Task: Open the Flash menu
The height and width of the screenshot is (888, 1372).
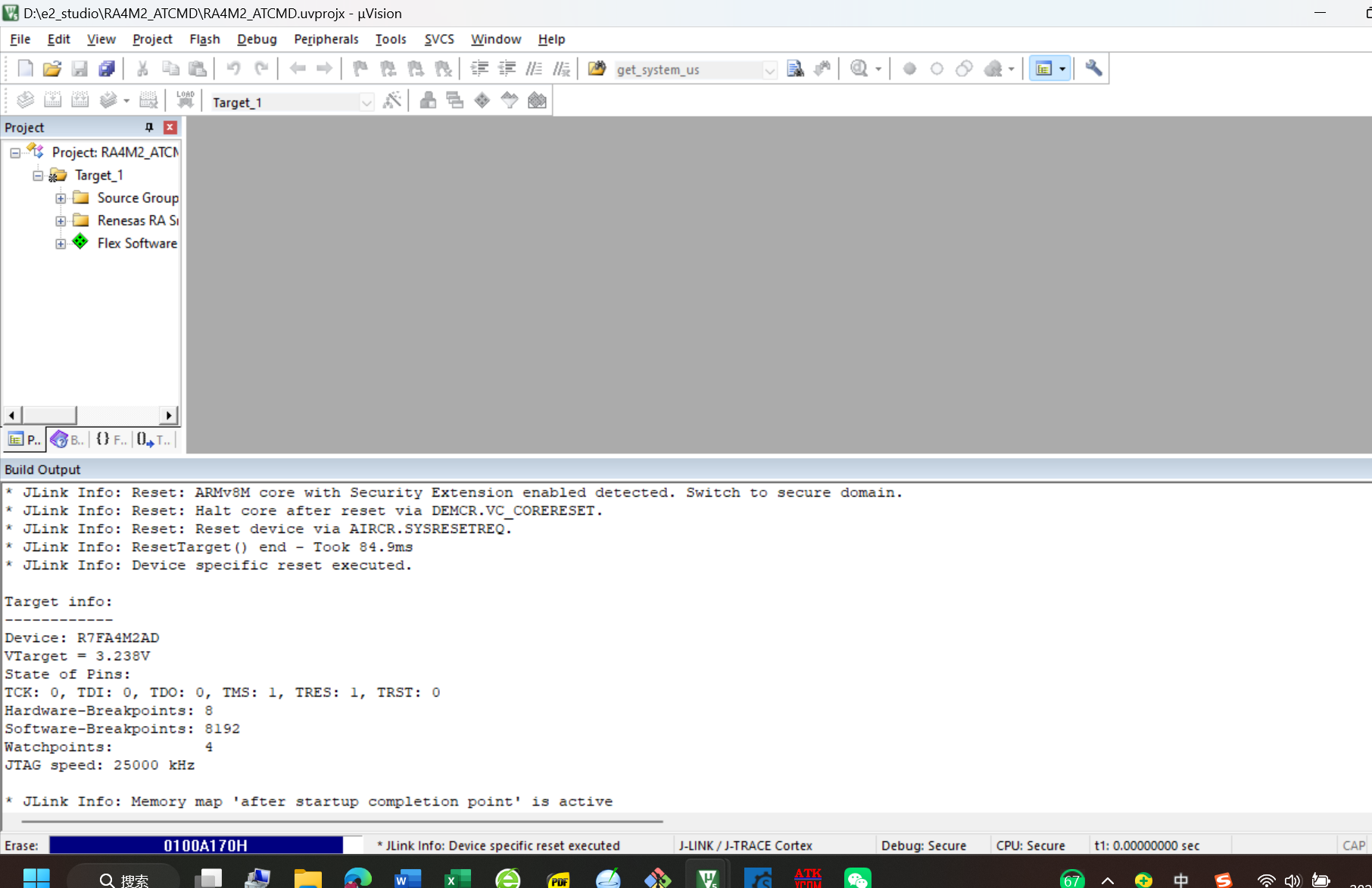Action: [x=204, y=39]
